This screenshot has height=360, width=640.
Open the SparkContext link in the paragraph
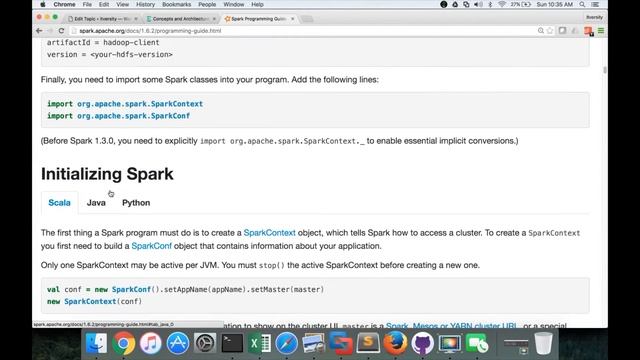click(269, 233)
